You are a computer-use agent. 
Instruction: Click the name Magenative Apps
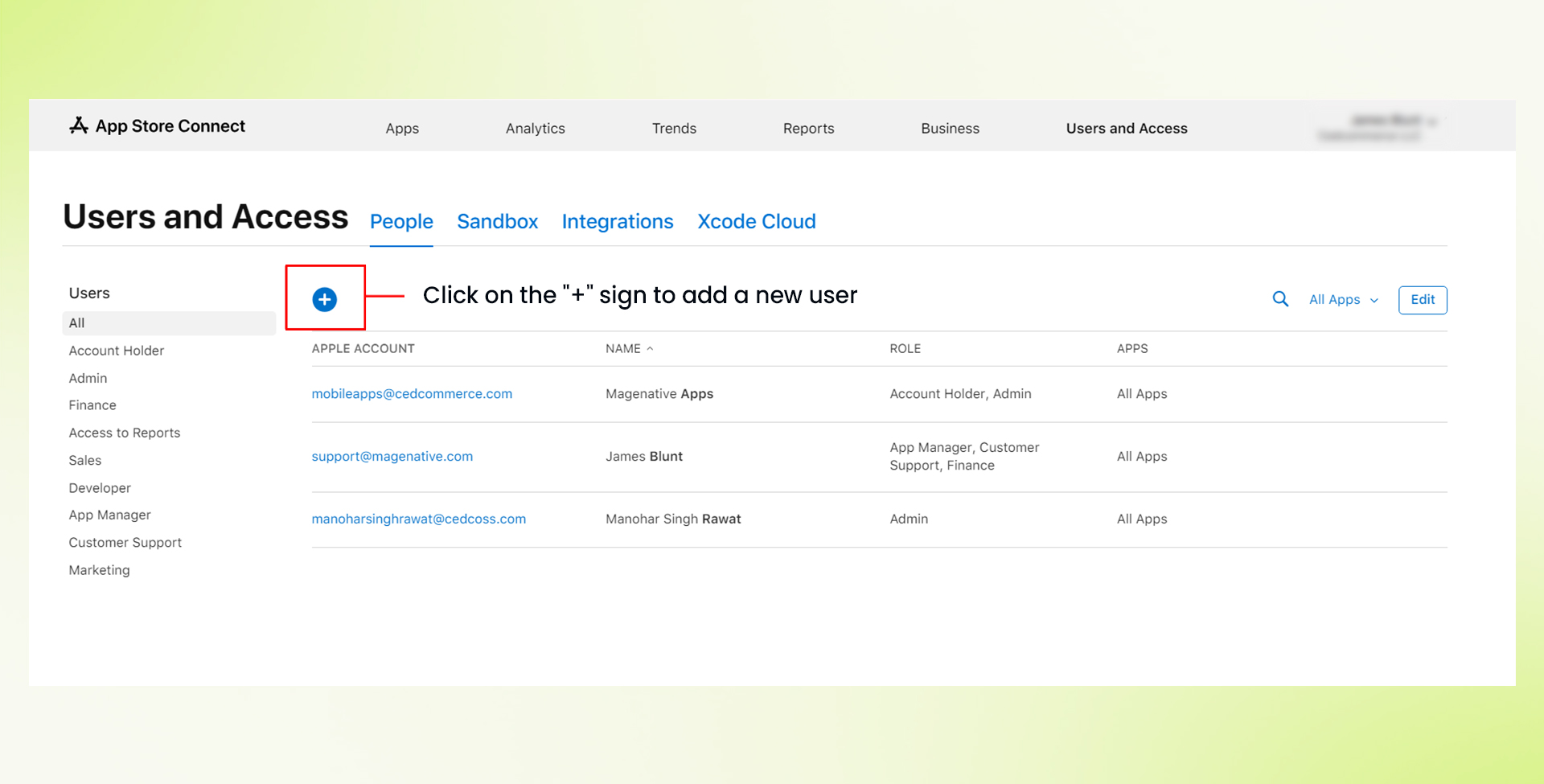pyautogui.click(x=659, y=394)
